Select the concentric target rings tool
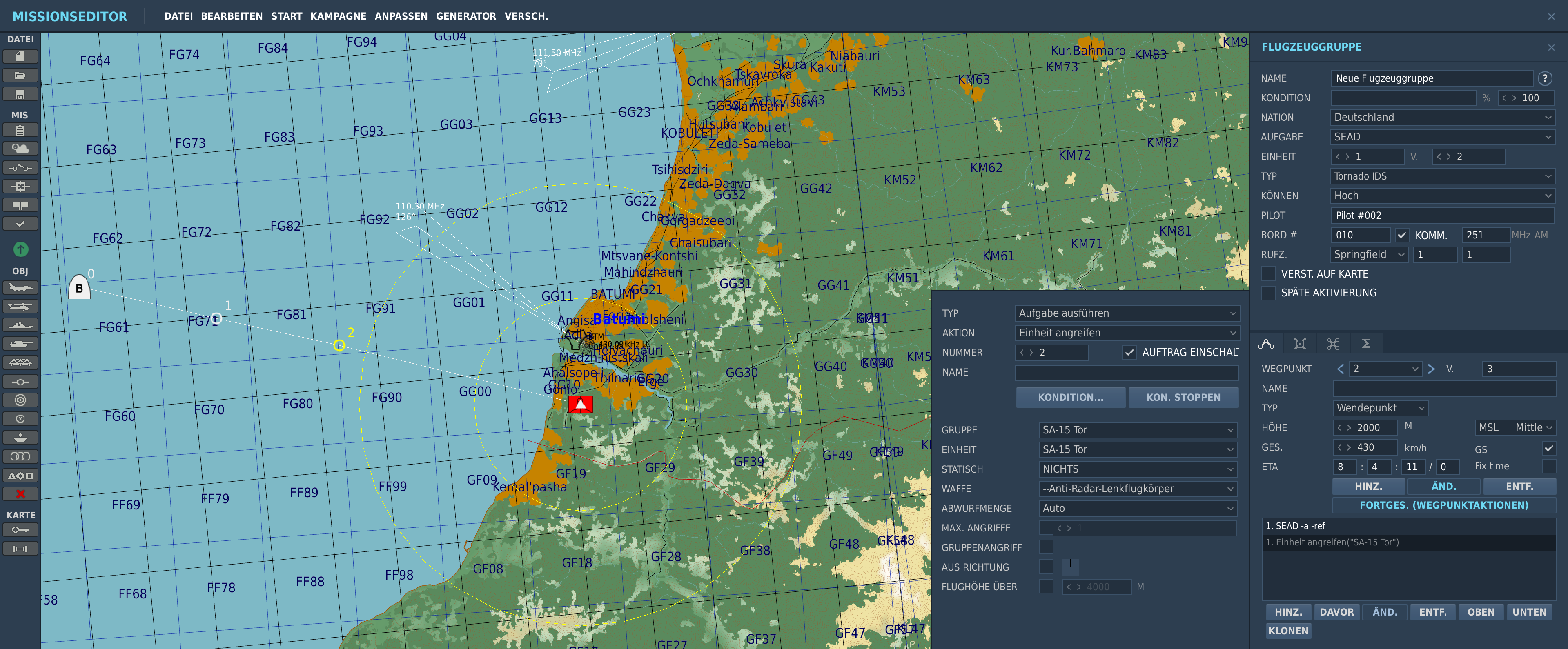 [x=20, y=400]
